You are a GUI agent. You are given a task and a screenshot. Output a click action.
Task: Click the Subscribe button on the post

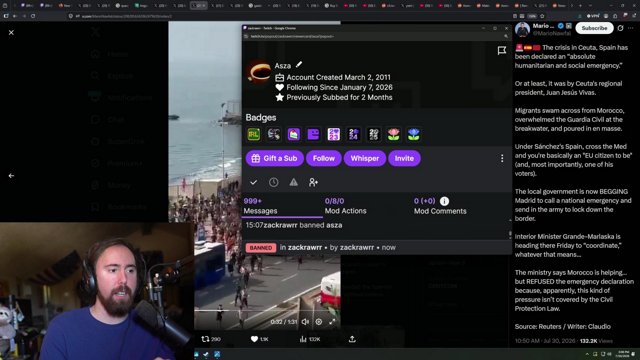(x=594, y=28)
